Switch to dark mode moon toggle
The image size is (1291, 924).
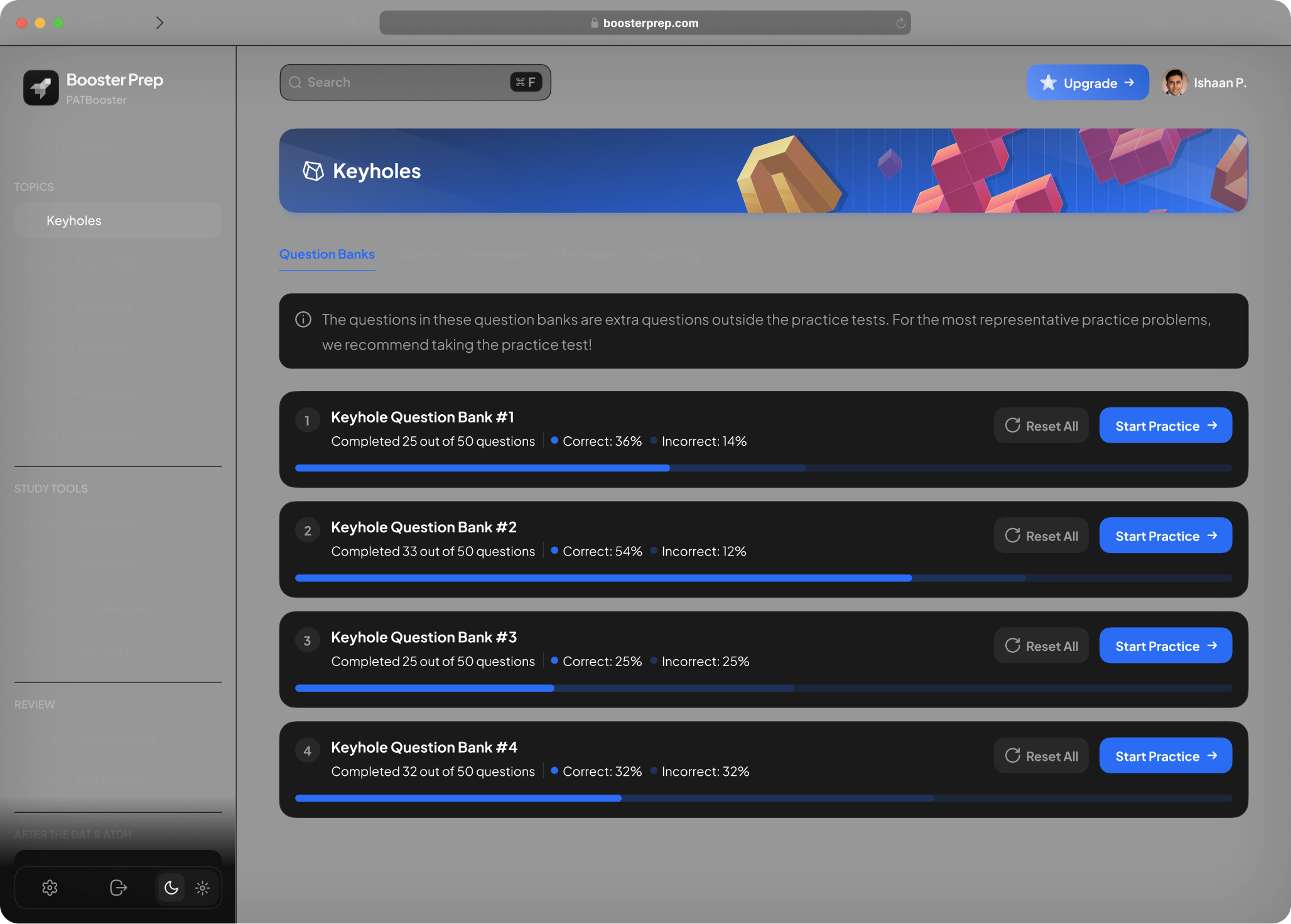pos(171,887)
